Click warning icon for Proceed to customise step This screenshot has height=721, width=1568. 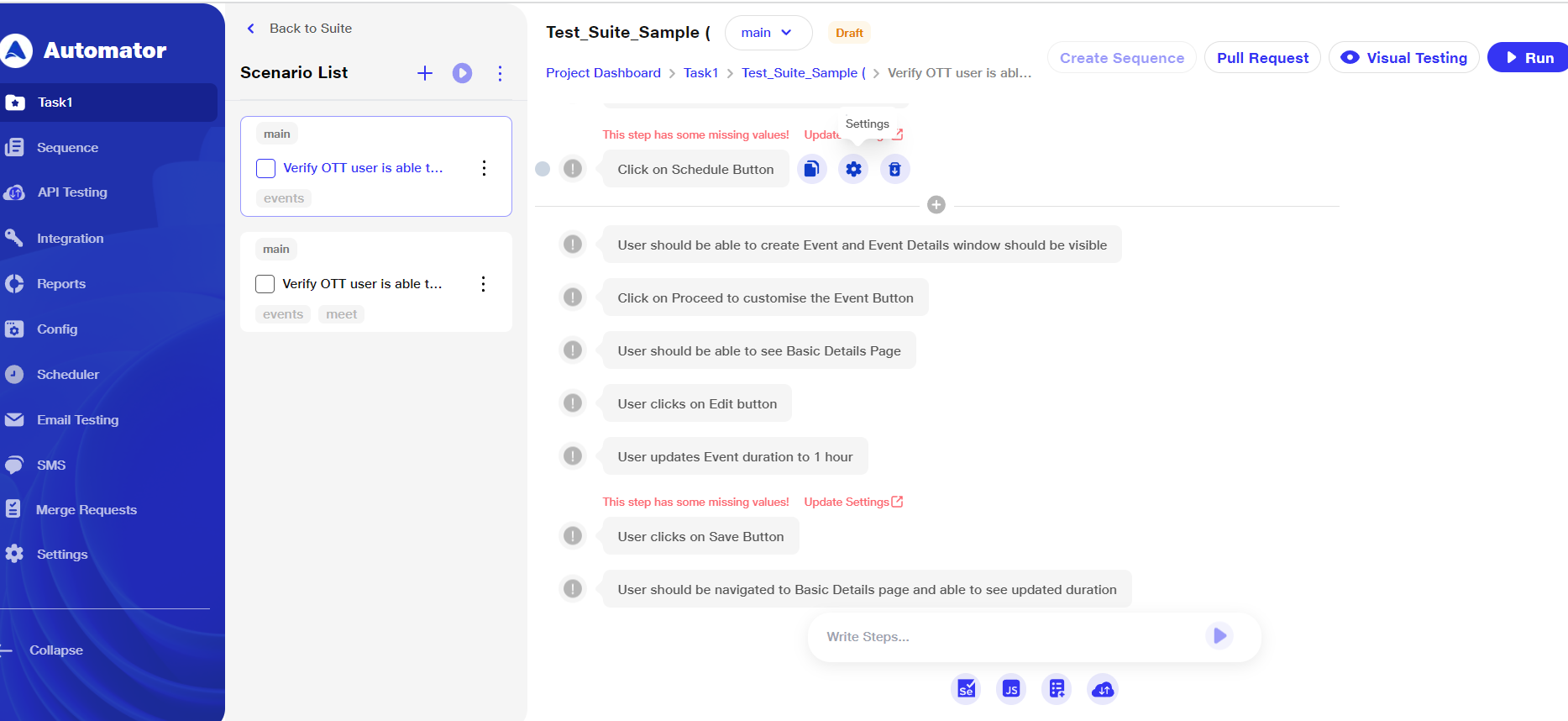pos(573,297)
